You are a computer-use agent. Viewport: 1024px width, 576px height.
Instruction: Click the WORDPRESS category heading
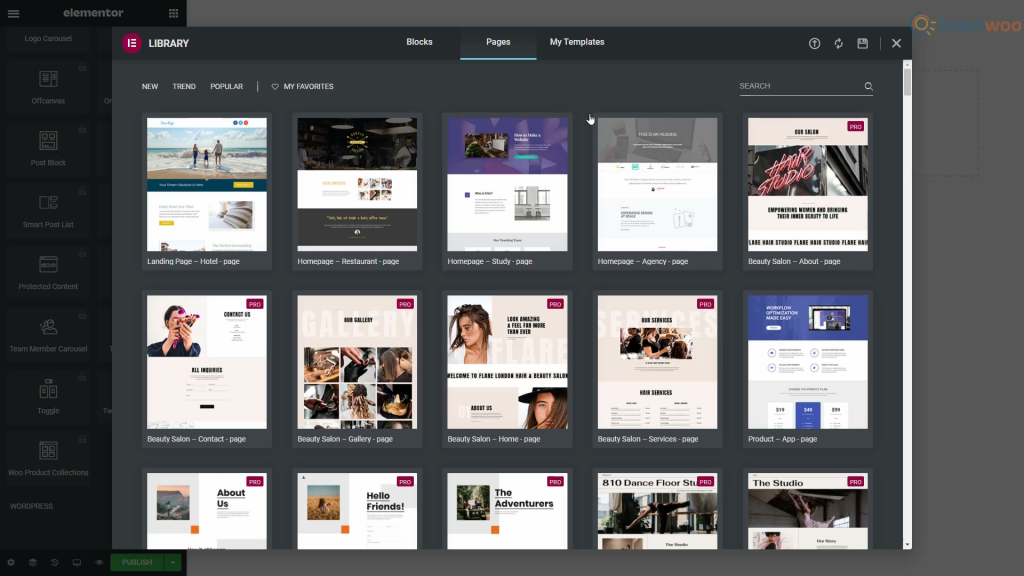pos(31,506)
